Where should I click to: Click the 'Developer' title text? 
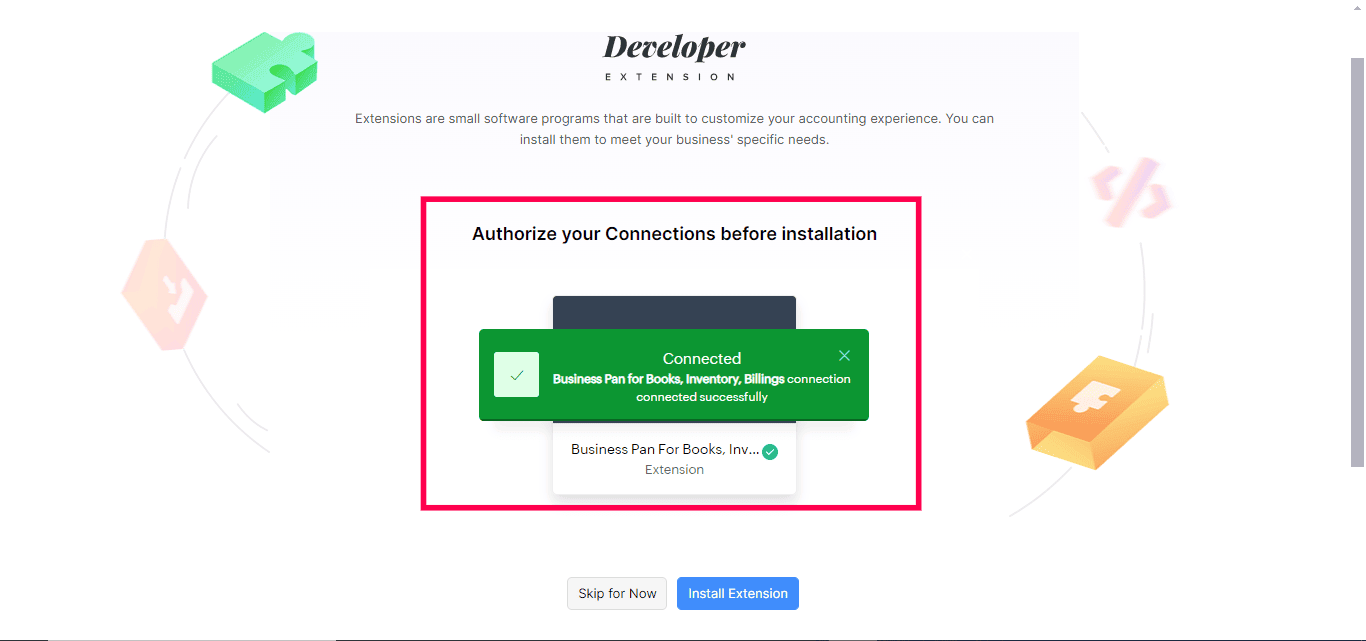(x=674, y=47)
